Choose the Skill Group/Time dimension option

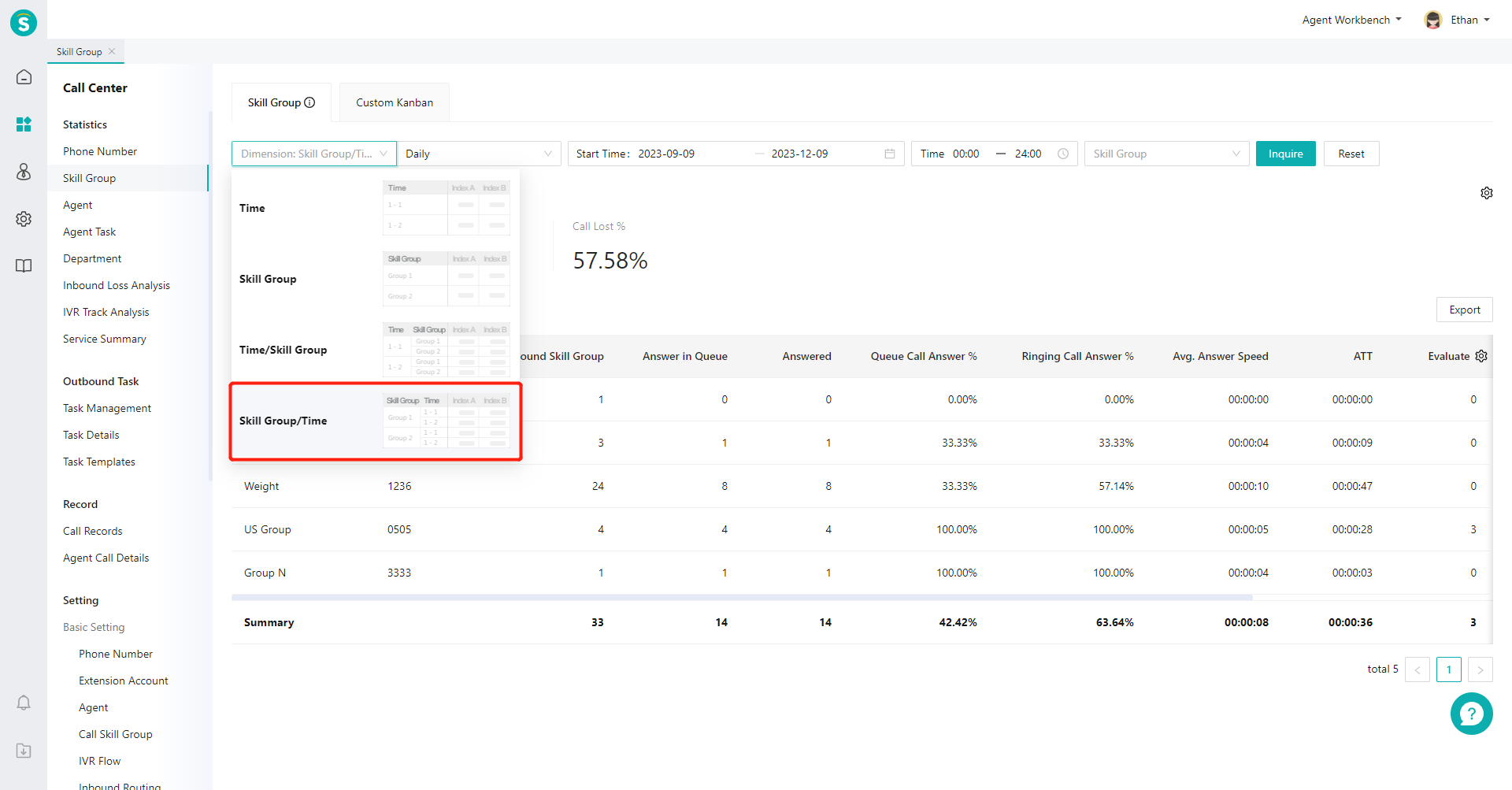(375, 421)
